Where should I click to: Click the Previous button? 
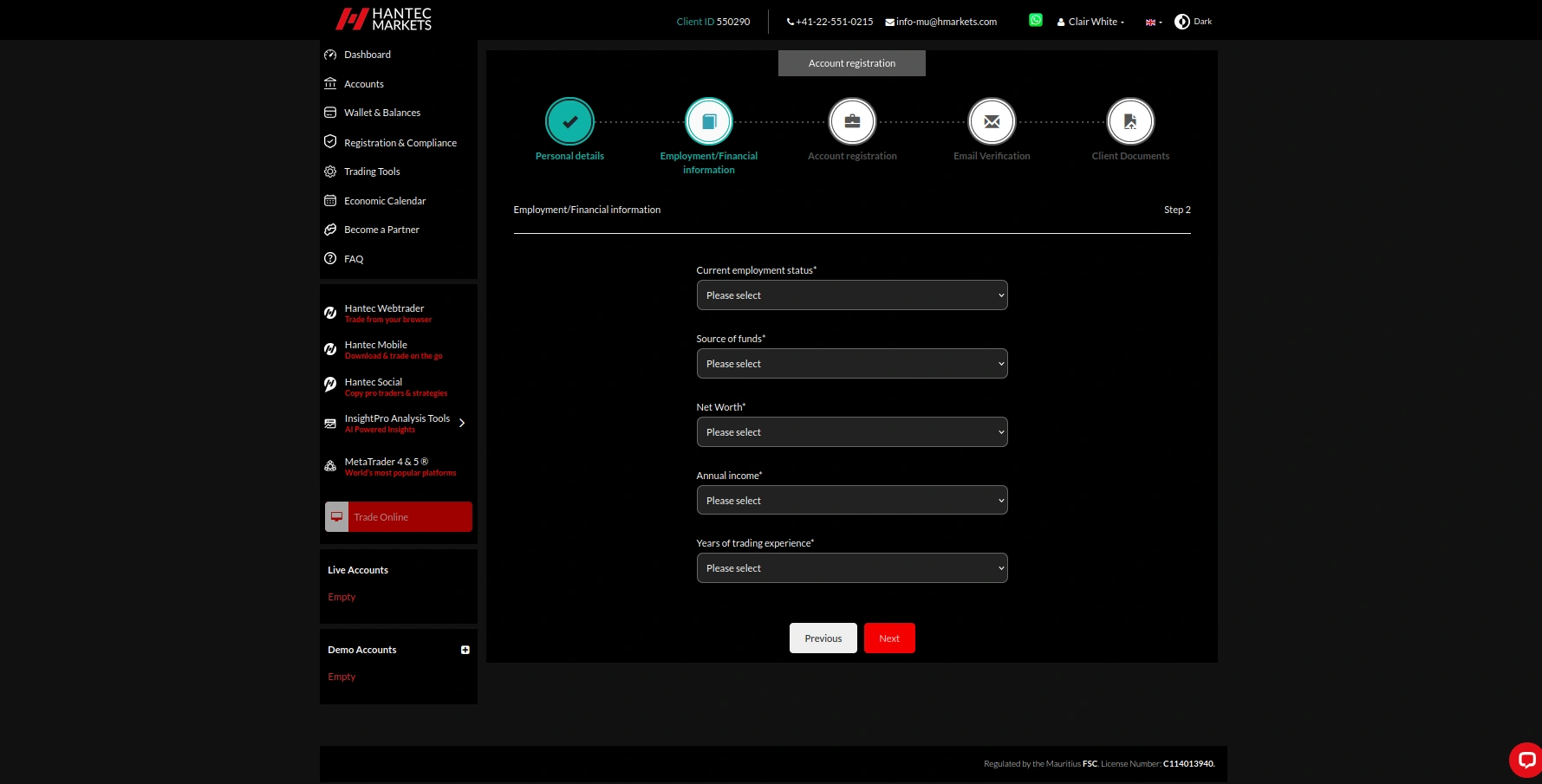click(x=823, y=638)
